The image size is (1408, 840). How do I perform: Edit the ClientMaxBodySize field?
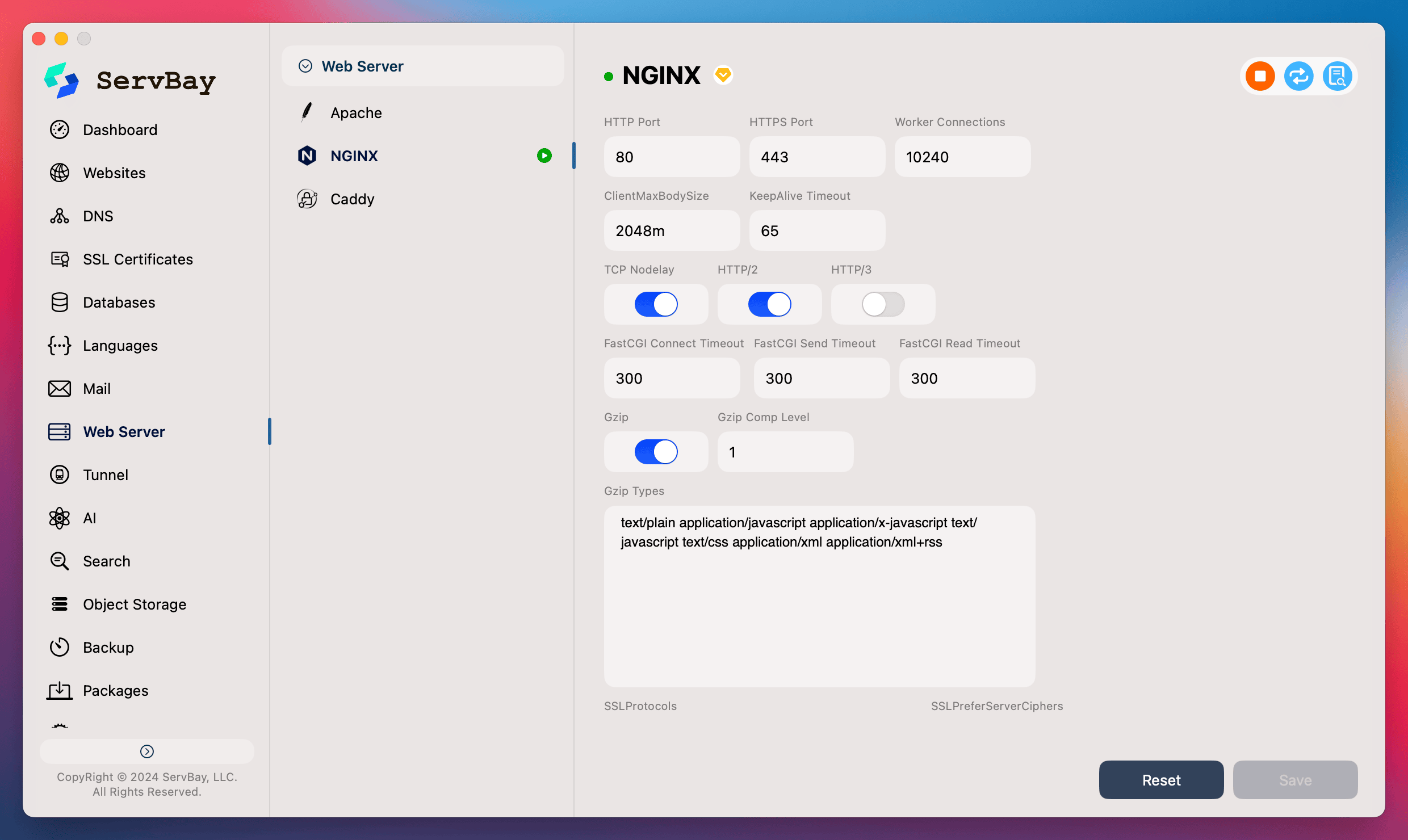pos(672,230)
